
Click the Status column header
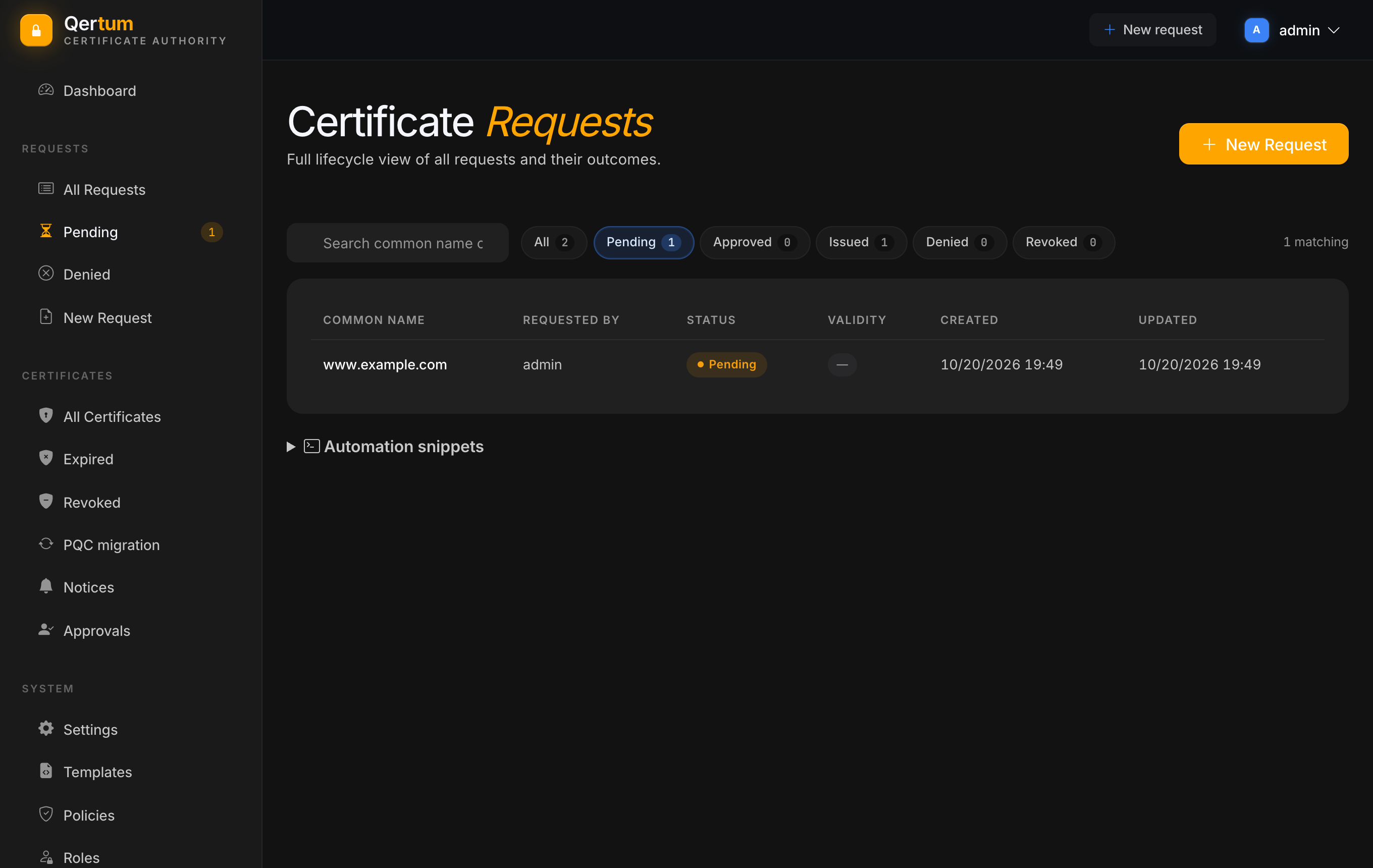click(x=711, y=320)
